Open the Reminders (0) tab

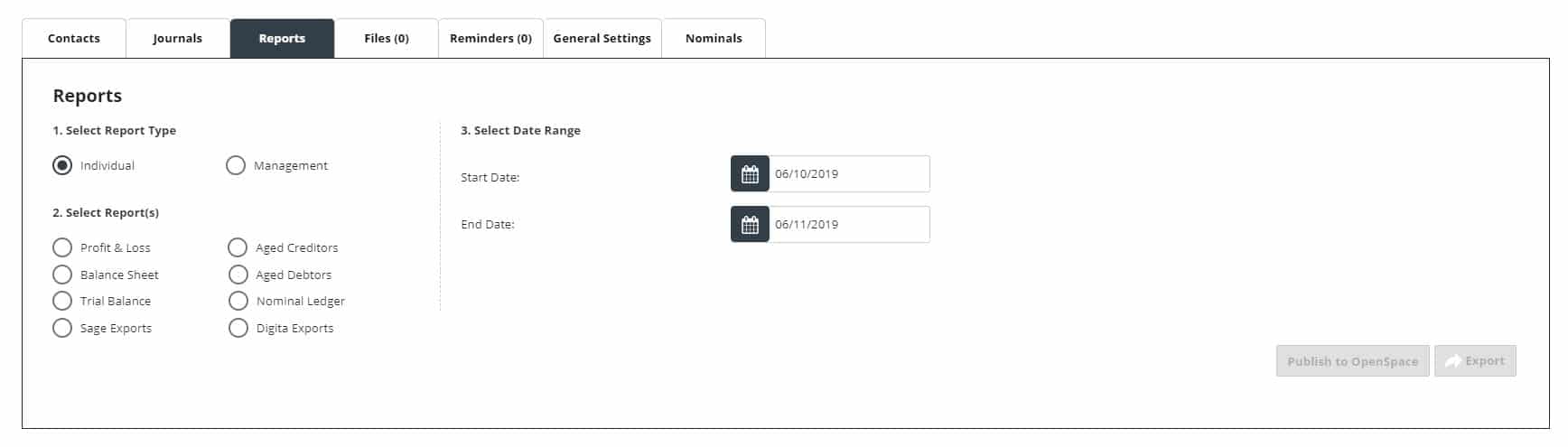[490, 39]
